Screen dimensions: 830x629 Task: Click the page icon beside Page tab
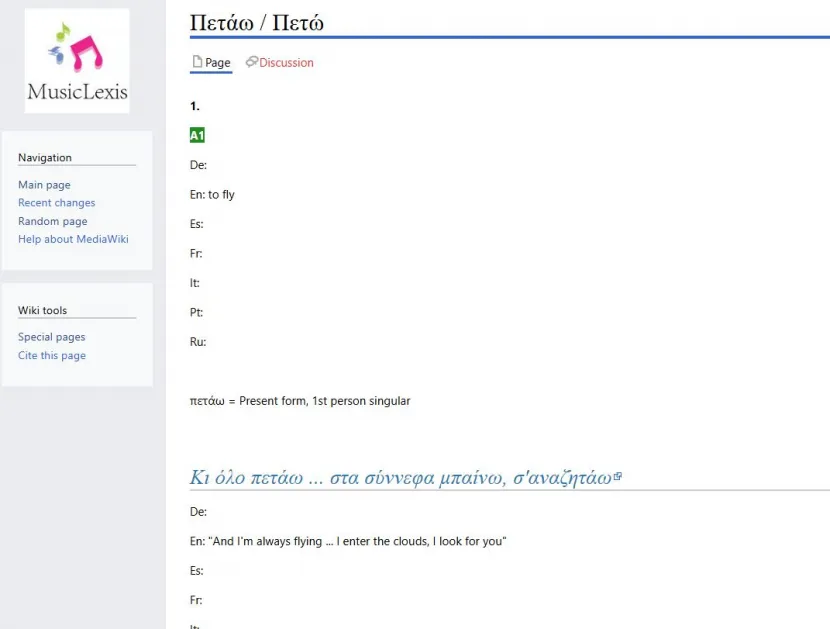(197, 62)
